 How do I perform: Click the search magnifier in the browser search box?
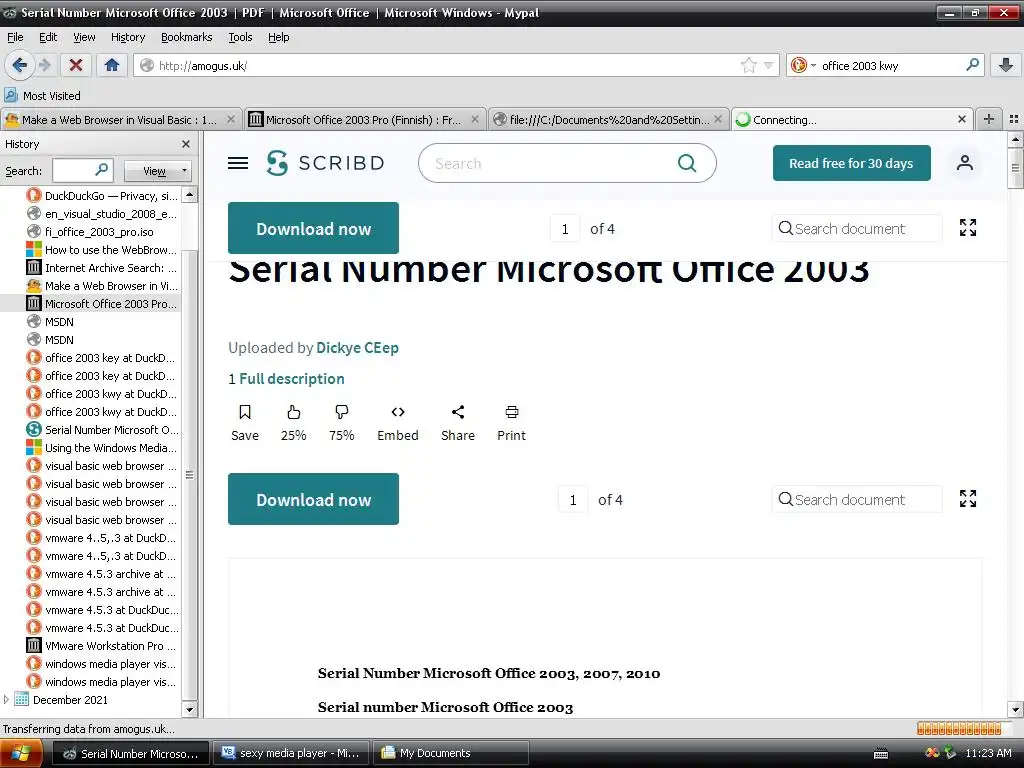tap(972, 65)
